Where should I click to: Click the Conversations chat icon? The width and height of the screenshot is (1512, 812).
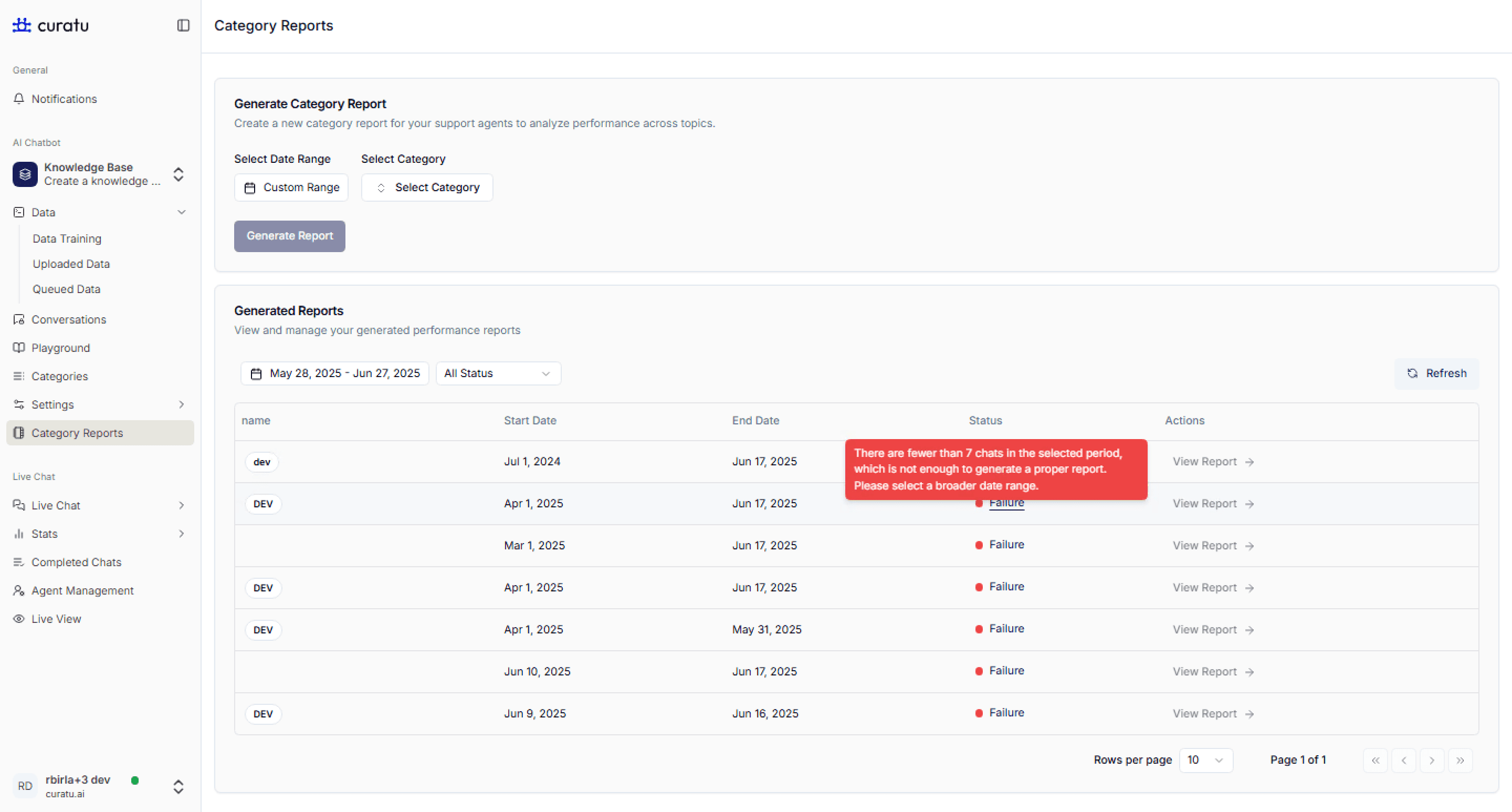pyautogui.click(x=19, y=319)
